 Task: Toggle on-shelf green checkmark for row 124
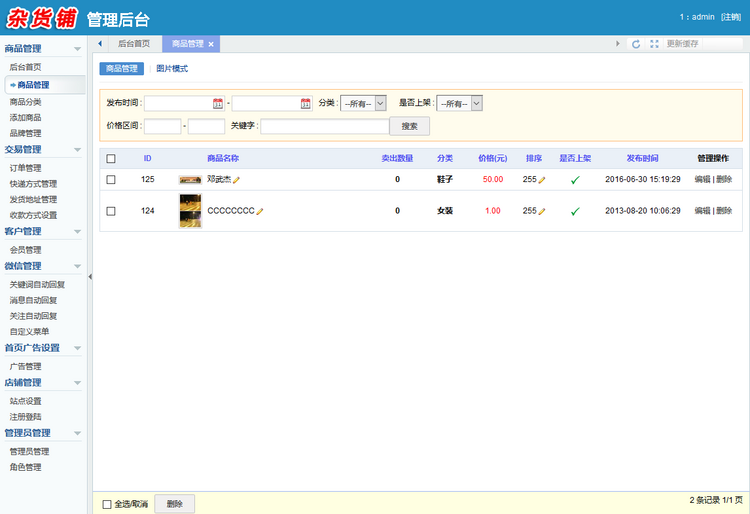pyautogui.click(x=575, y=211)
